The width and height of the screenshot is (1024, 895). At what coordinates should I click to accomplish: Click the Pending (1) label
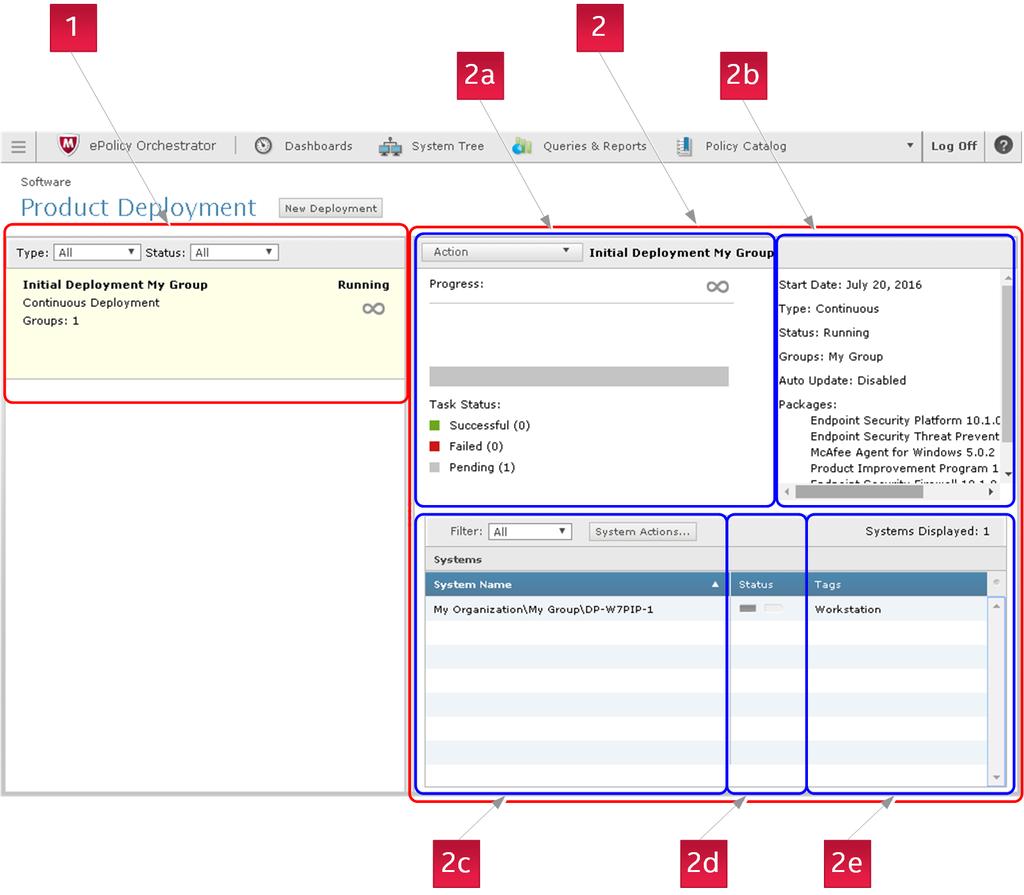(x=482, y=467)
